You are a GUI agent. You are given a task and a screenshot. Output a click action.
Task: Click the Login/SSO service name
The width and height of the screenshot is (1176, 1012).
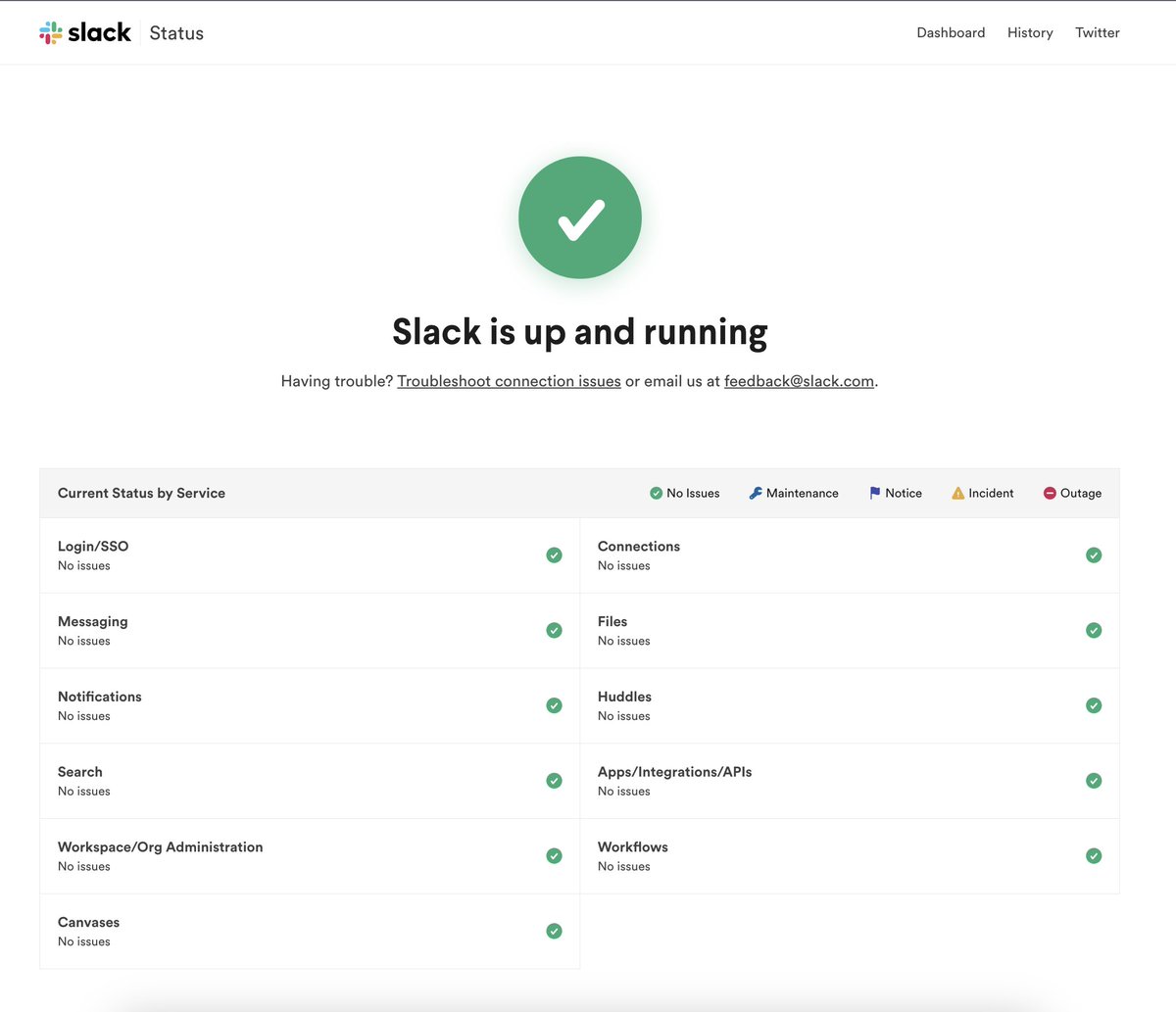click(93, 547)
